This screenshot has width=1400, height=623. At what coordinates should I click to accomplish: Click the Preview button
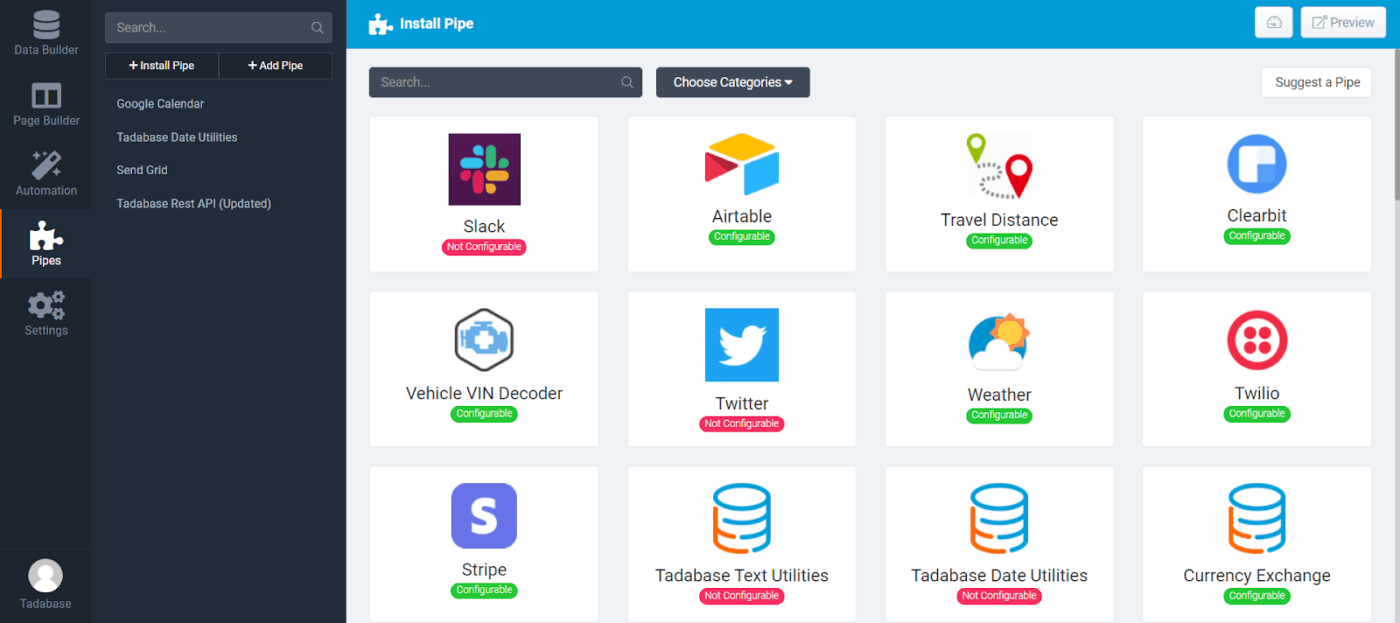pos(1343,23)
